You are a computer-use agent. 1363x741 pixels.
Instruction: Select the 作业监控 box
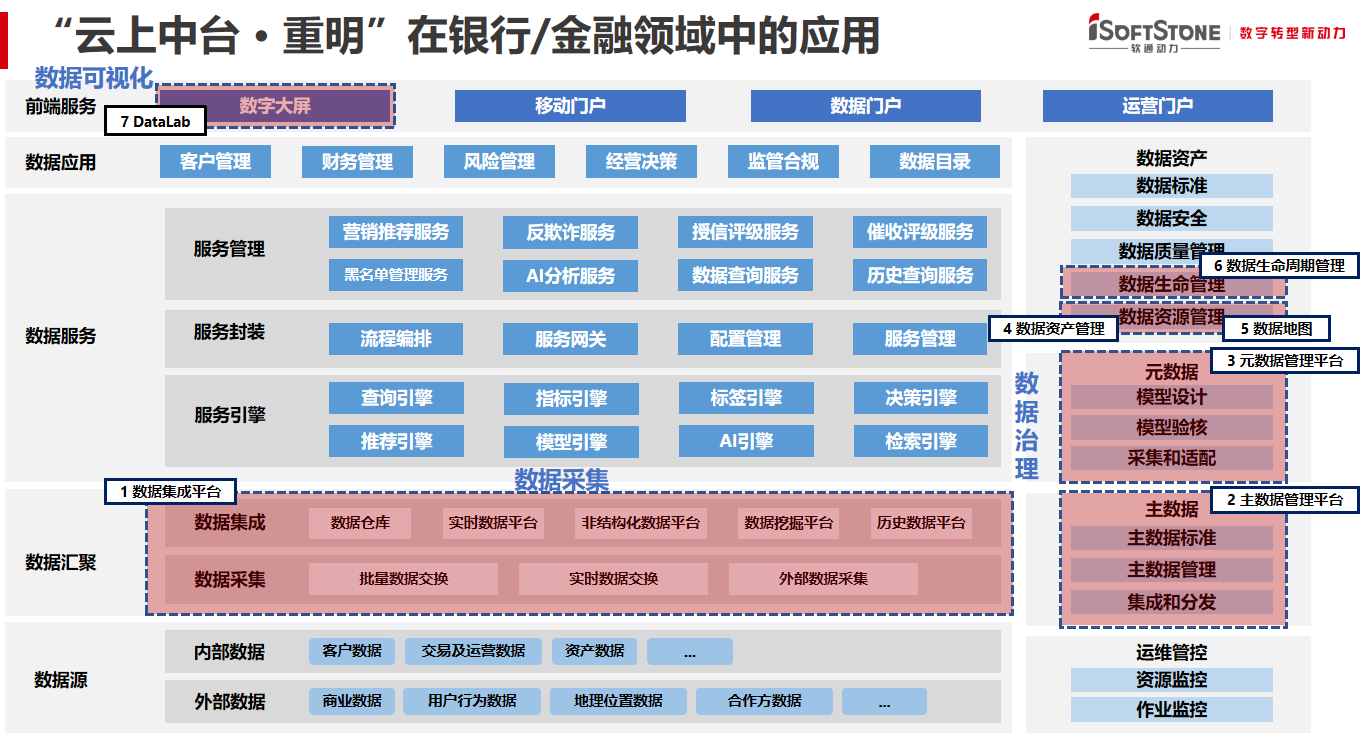[1172, 710]
